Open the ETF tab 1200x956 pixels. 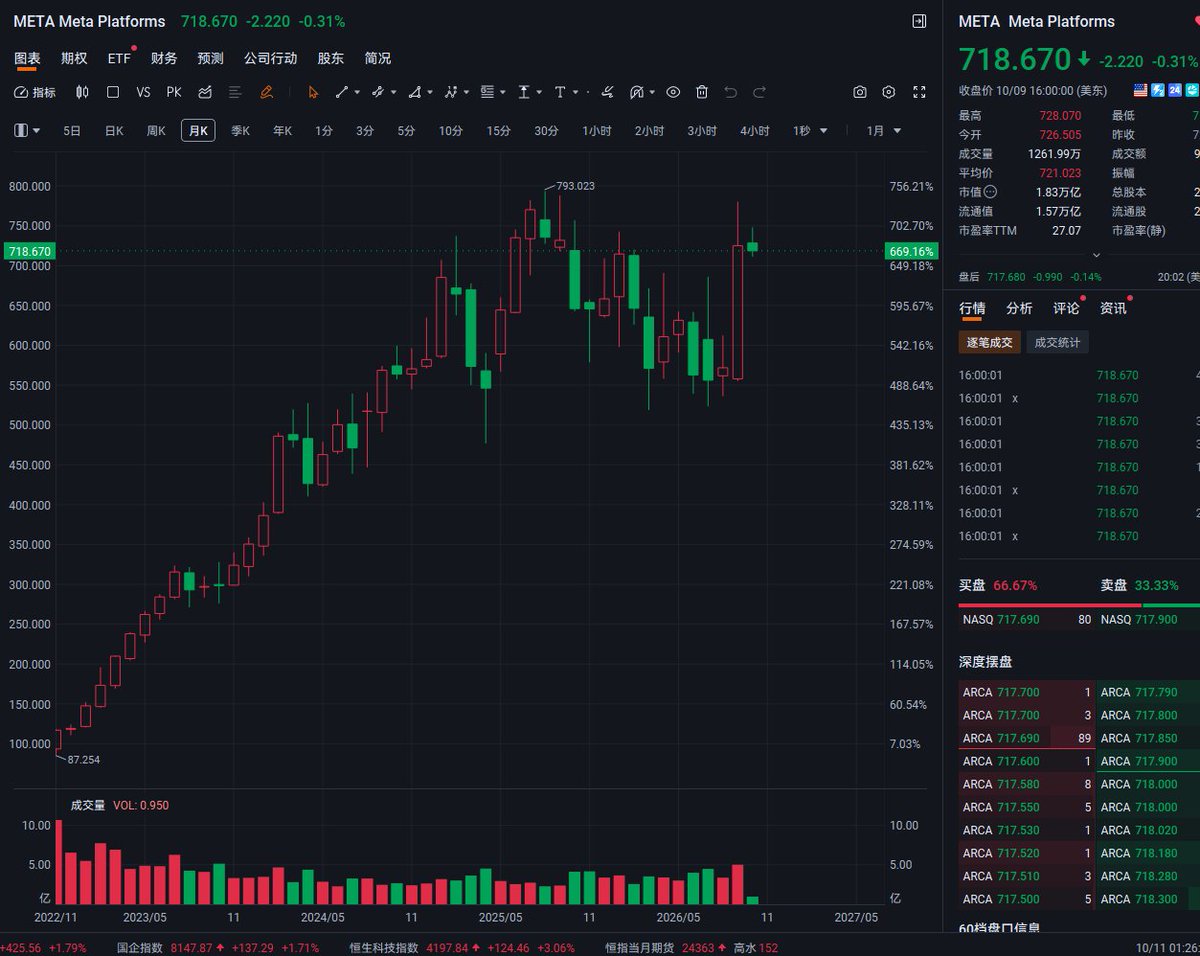coord(119,58)
